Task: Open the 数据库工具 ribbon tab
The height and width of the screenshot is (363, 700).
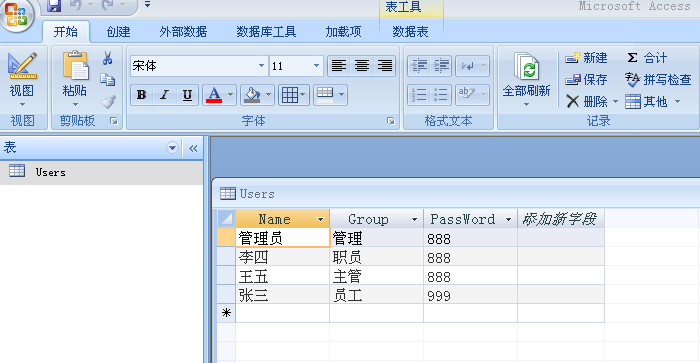Action: pos(266,32)
